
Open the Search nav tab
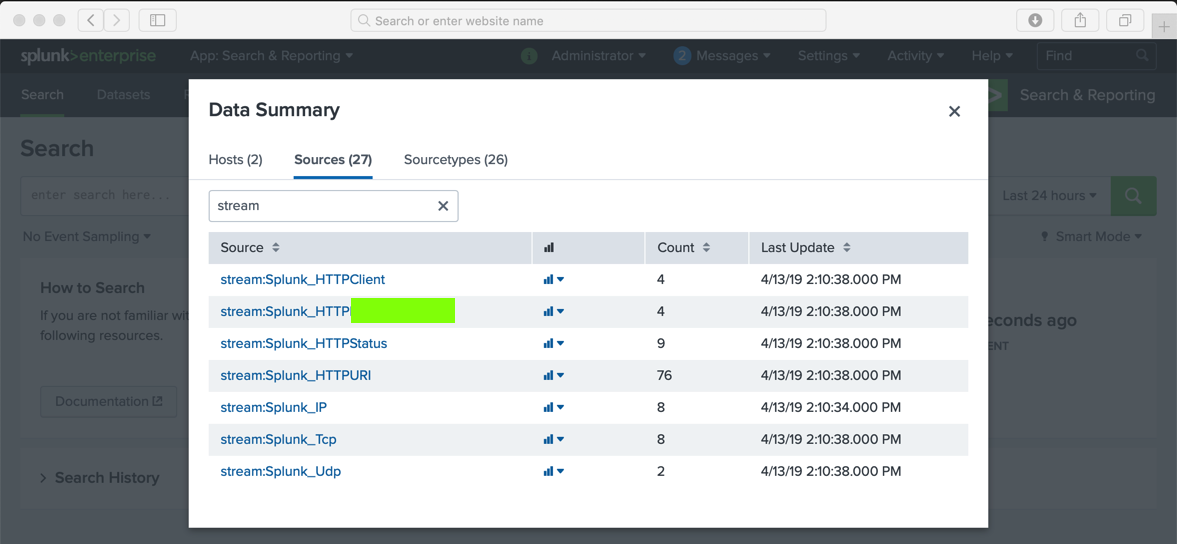[42, 95]
